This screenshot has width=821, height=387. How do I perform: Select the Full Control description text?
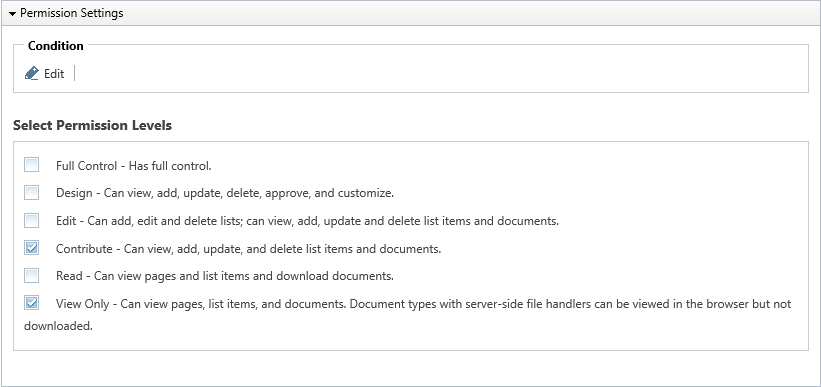coord(134,166)
